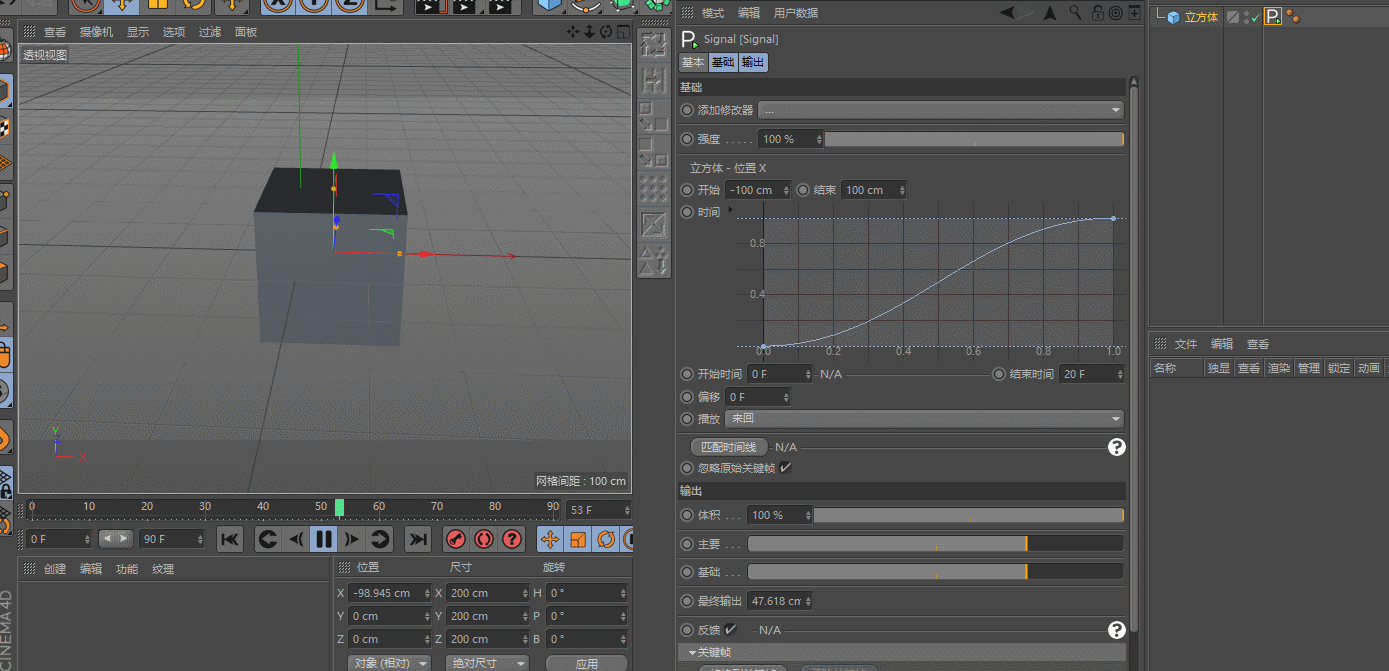The height and width of the screenshot is (671, 1389).
Task: Enable position recording with the orange cross icon
Action: (x=548, y=539)
